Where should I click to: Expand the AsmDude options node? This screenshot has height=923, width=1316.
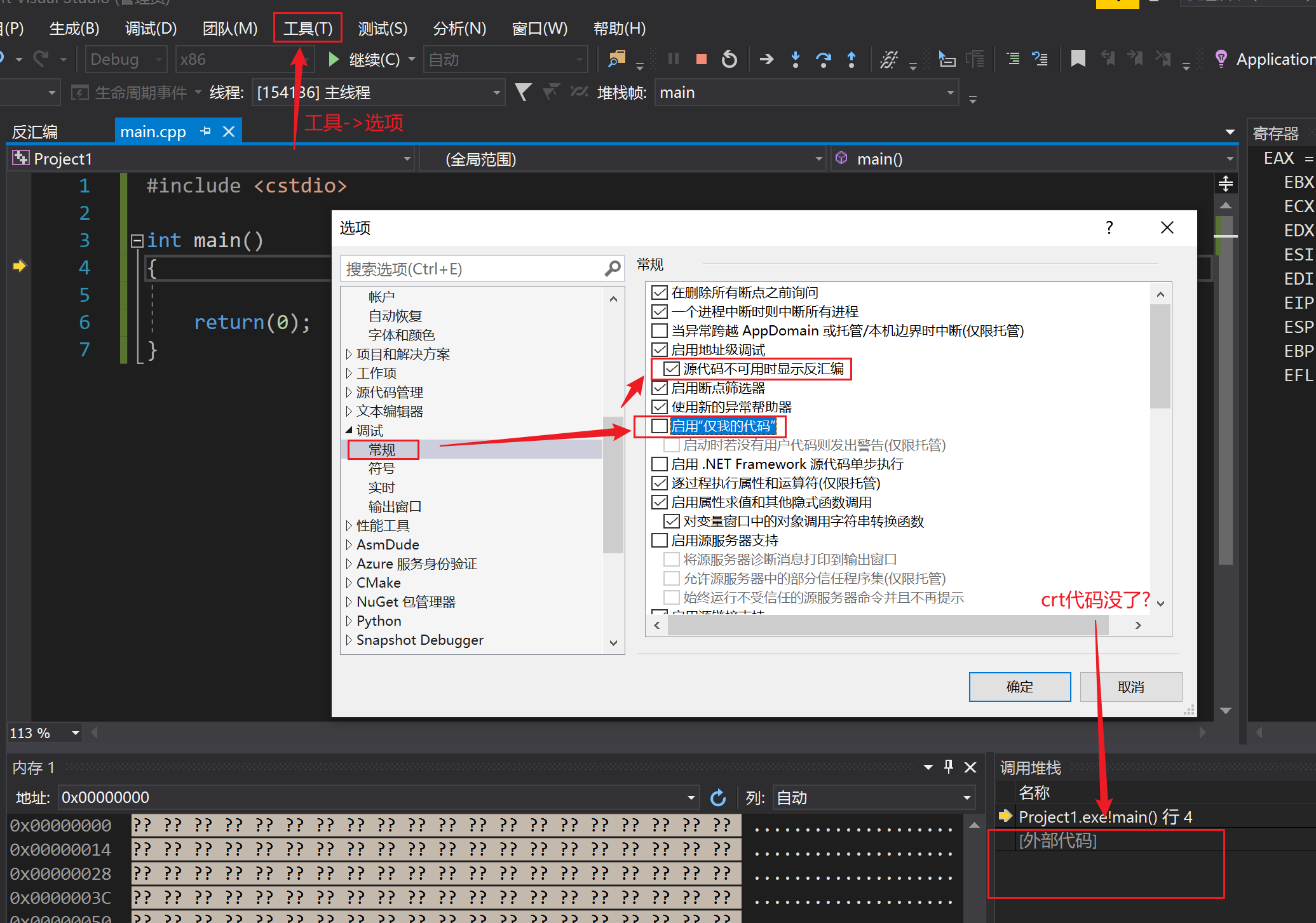coord(349,544)
